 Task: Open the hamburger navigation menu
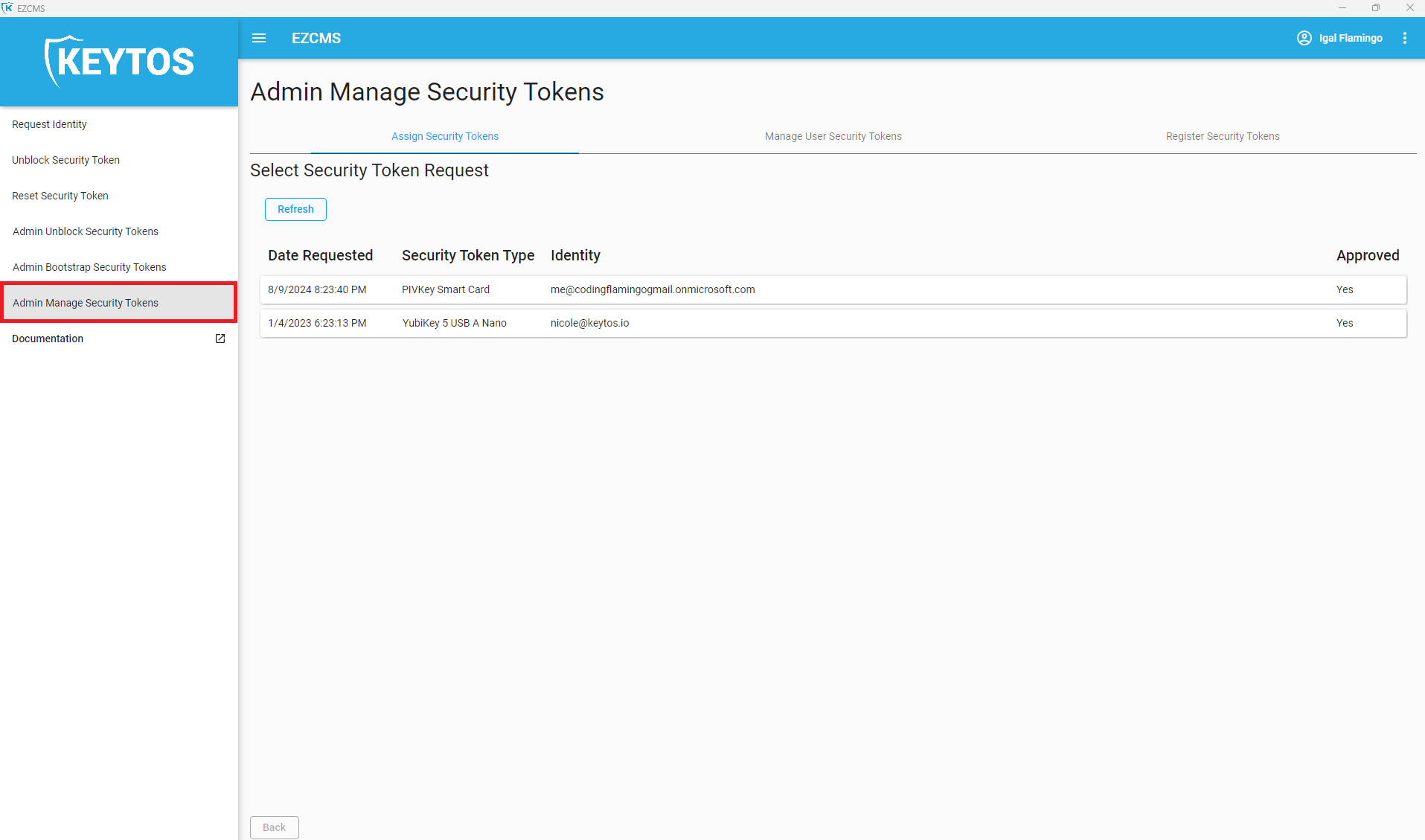tap(259, 38)
